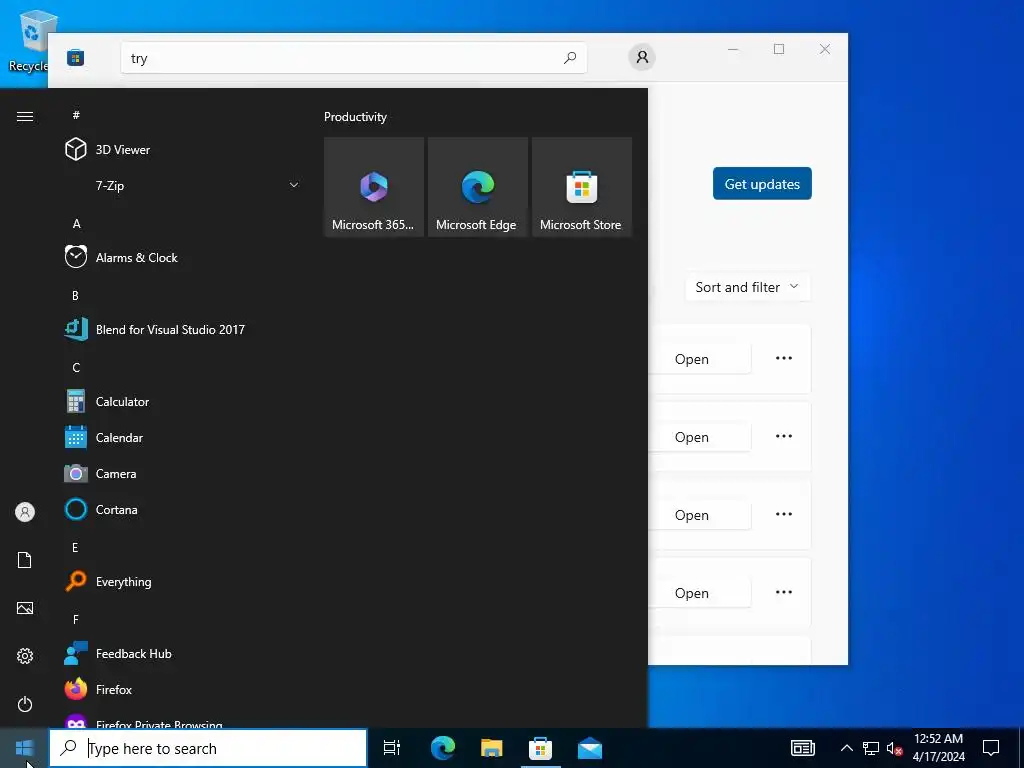Click the 'E' letter header in app list
The height and width of the screenshot is (768, 1024).
tap(75, 547)
